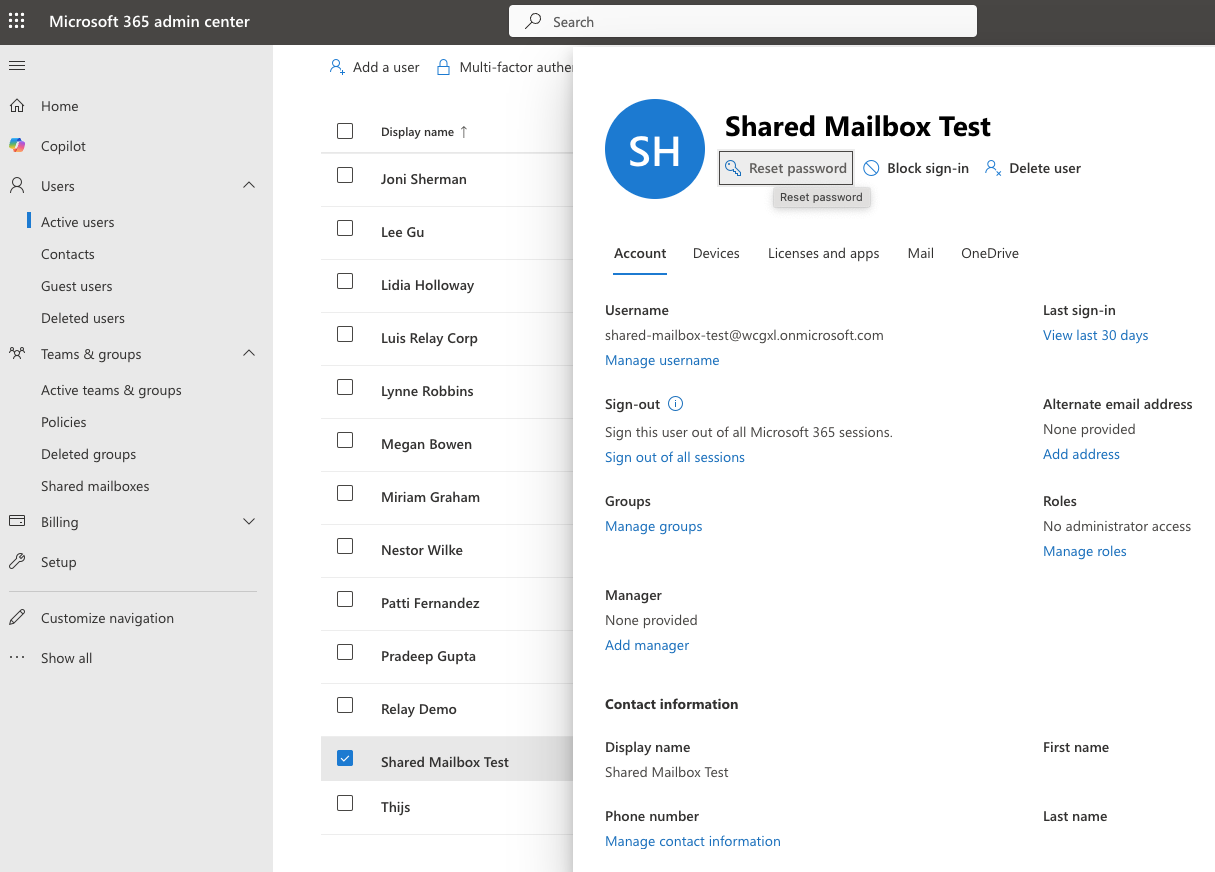Open Show all via the ellipsis icon
Image resolution: width=1215 pixels, height=872 pixels.
(x=15, y=657)
